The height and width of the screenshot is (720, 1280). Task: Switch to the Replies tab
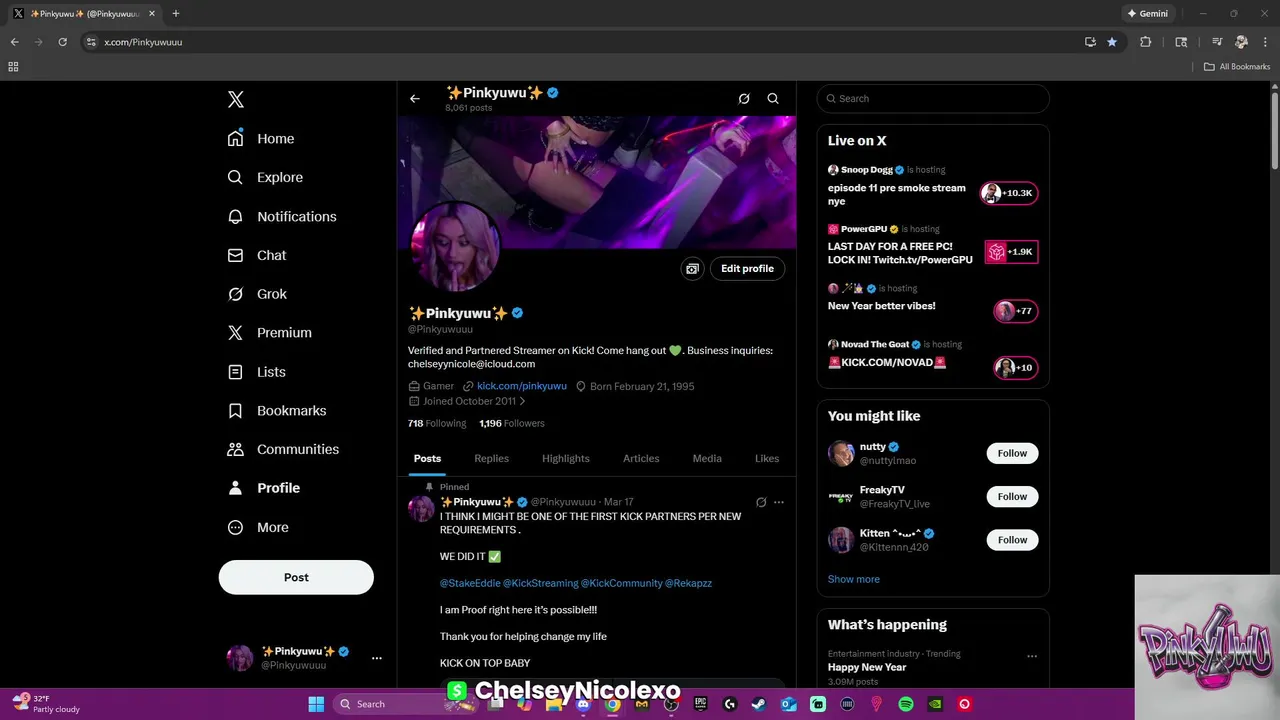pos(491,459)
